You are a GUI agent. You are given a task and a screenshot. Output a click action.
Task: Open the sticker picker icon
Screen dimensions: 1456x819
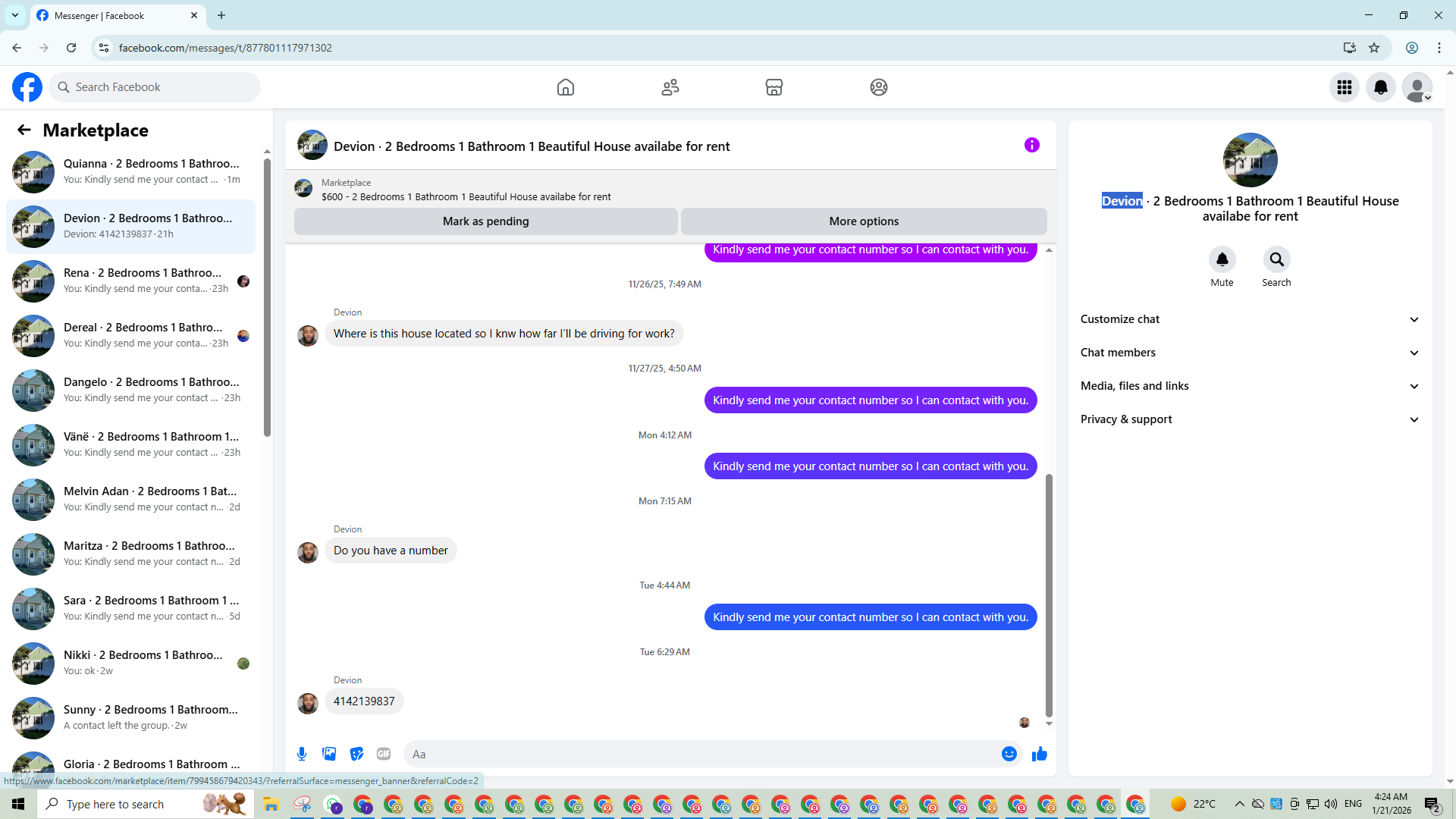click(356, 754)
